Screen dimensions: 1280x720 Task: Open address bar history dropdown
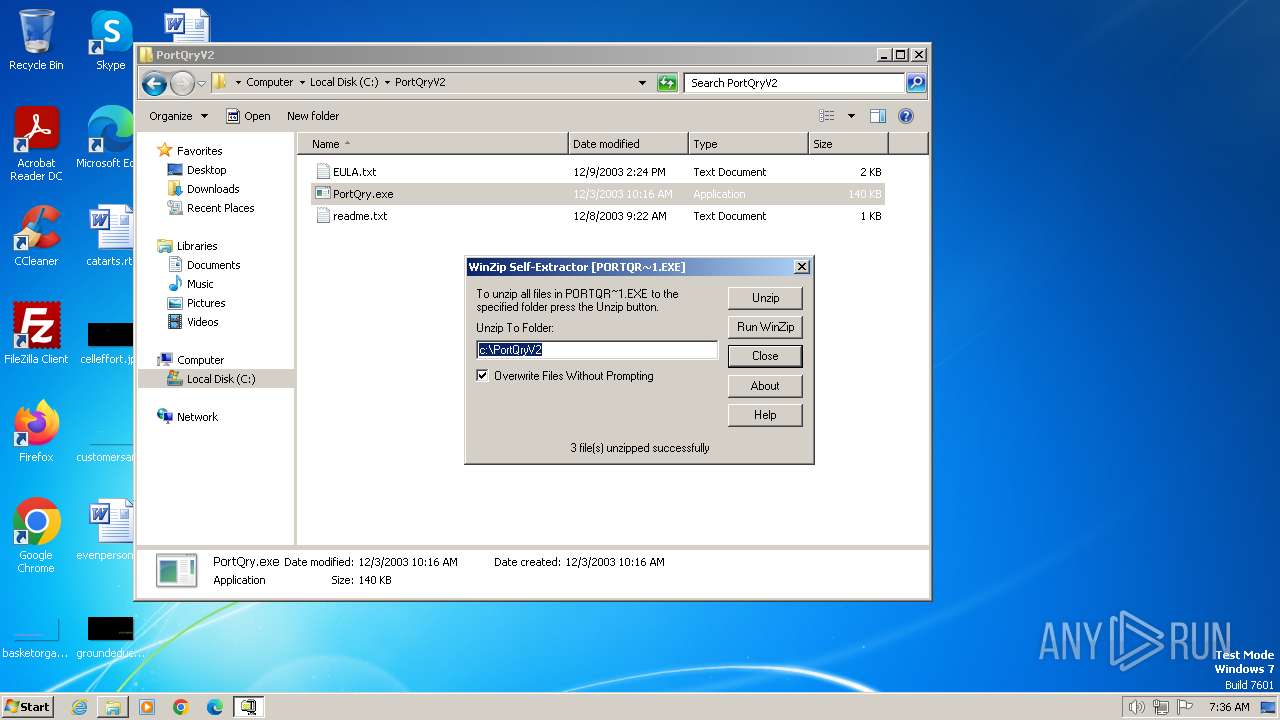coord(642,83)
